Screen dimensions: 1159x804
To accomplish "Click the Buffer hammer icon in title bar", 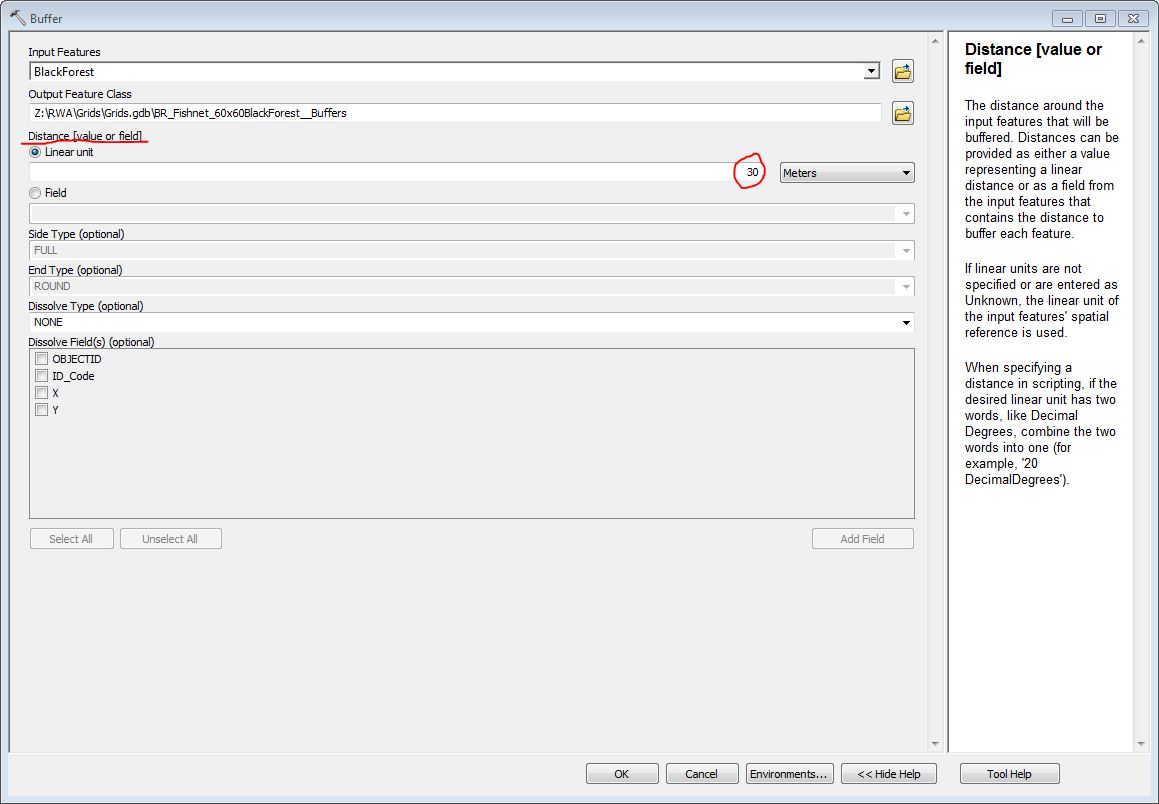I will pos(18,18).
